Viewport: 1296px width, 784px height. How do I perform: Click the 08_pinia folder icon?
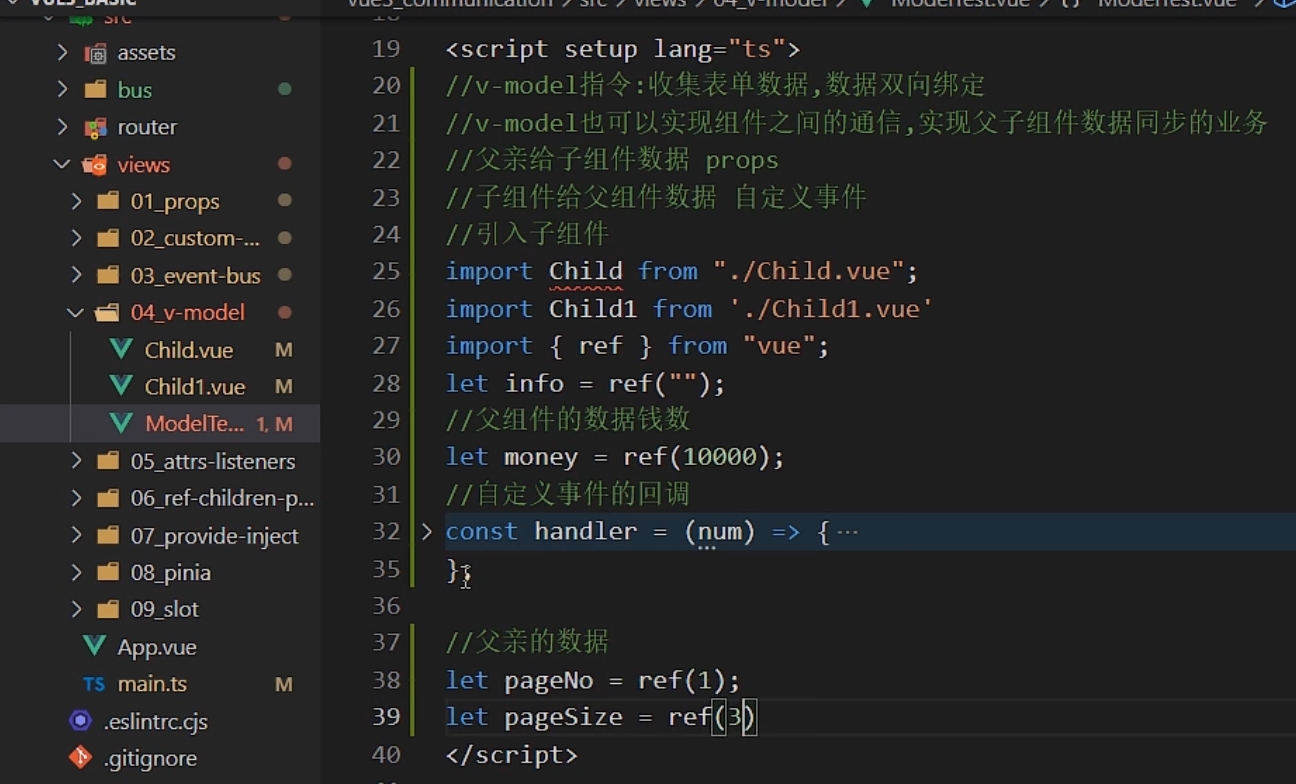coord(109,572)
